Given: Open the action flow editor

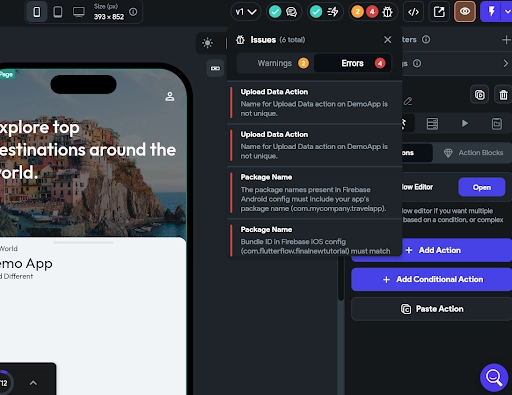Looking at the screenshot, I should coord(482,187).
